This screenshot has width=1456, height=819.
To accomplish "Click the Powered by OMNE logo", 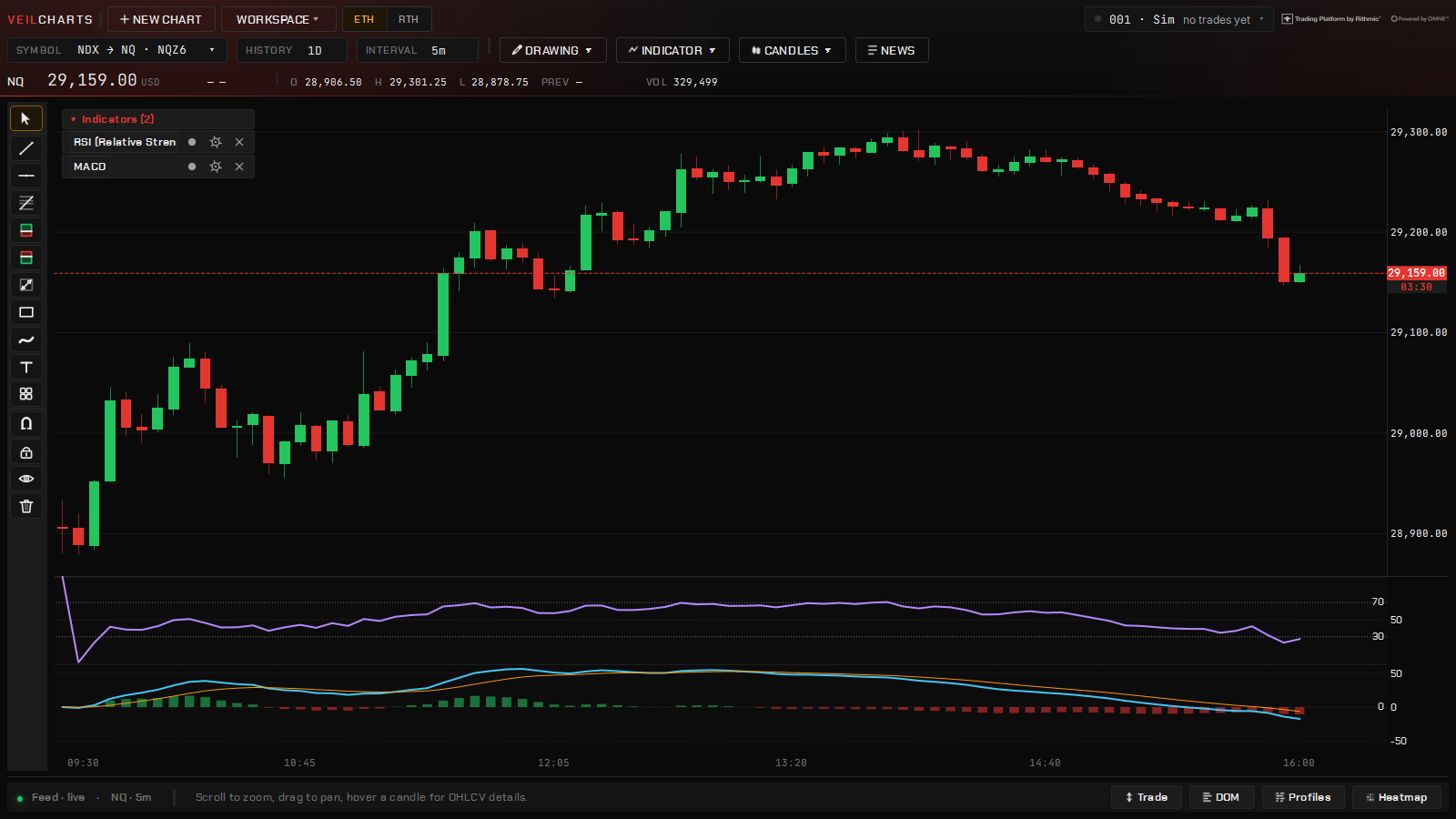I will click(1420, 18).
